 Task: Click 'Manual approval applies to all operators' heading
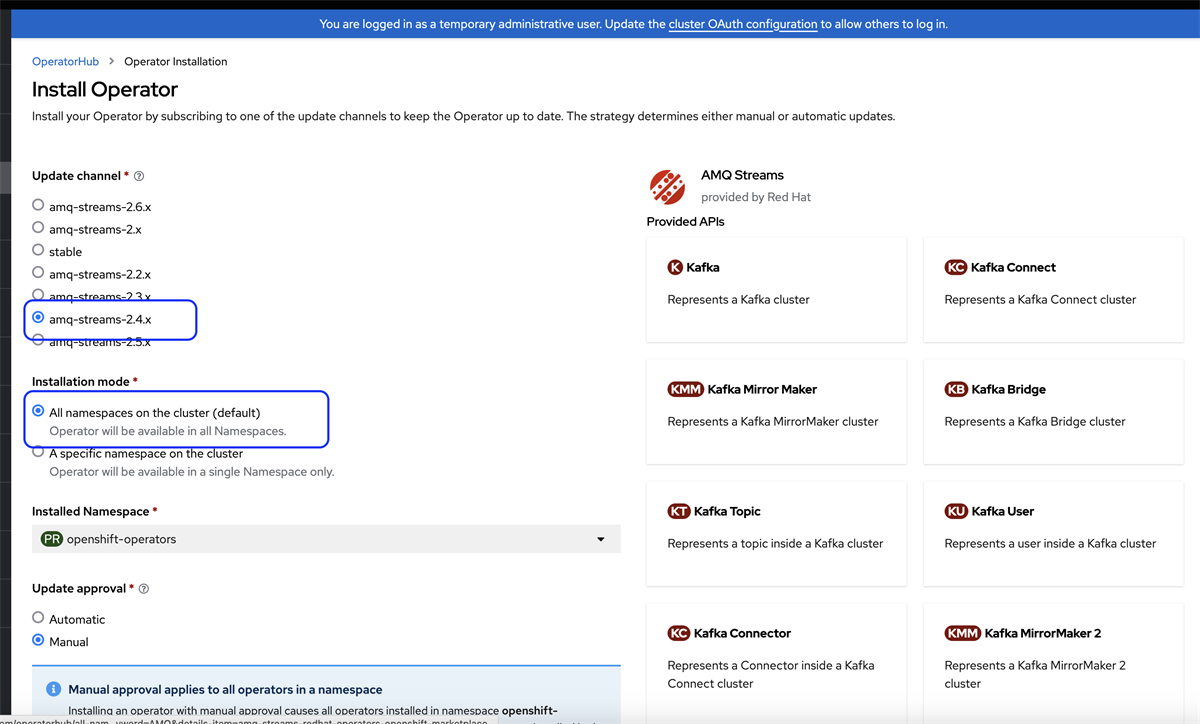(225, 689)
